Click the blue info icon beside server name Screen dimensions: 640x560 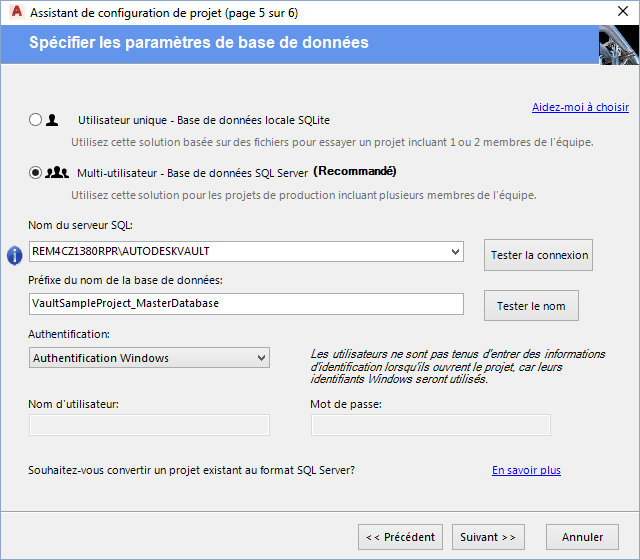[x=15, y=256]
